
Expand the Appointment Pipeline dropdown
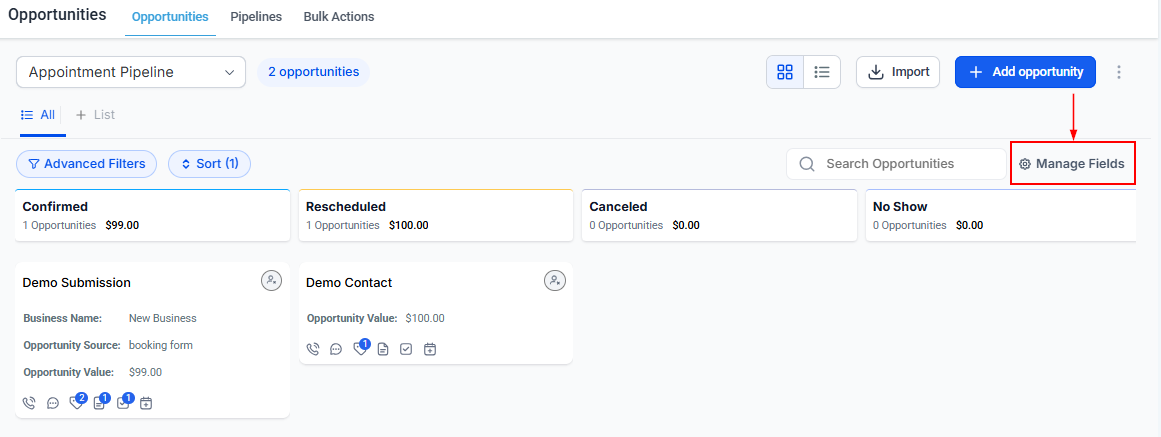click(x=131, y=72)
